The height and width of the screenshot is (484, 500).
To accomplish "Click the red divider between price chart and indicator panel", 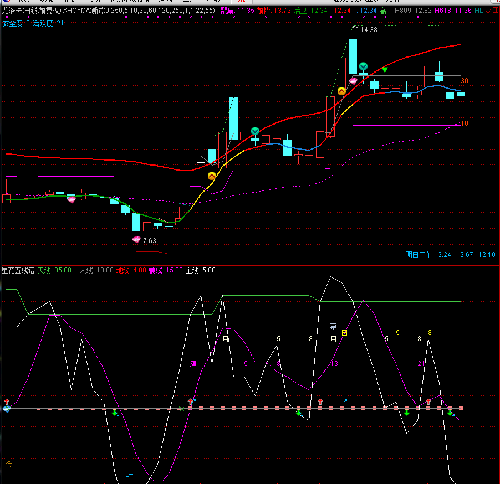I will click(x=250, y=265).
